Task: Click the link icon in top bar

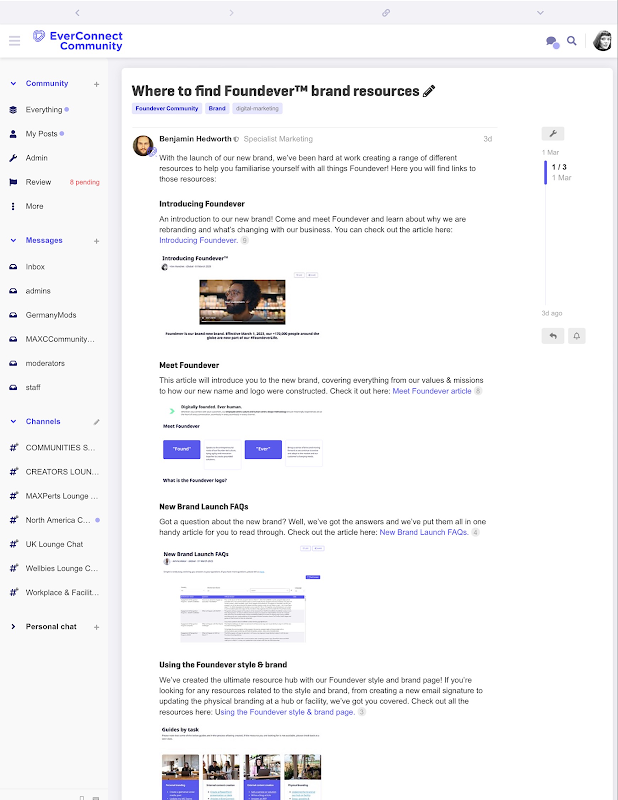Action: (386, 12)
